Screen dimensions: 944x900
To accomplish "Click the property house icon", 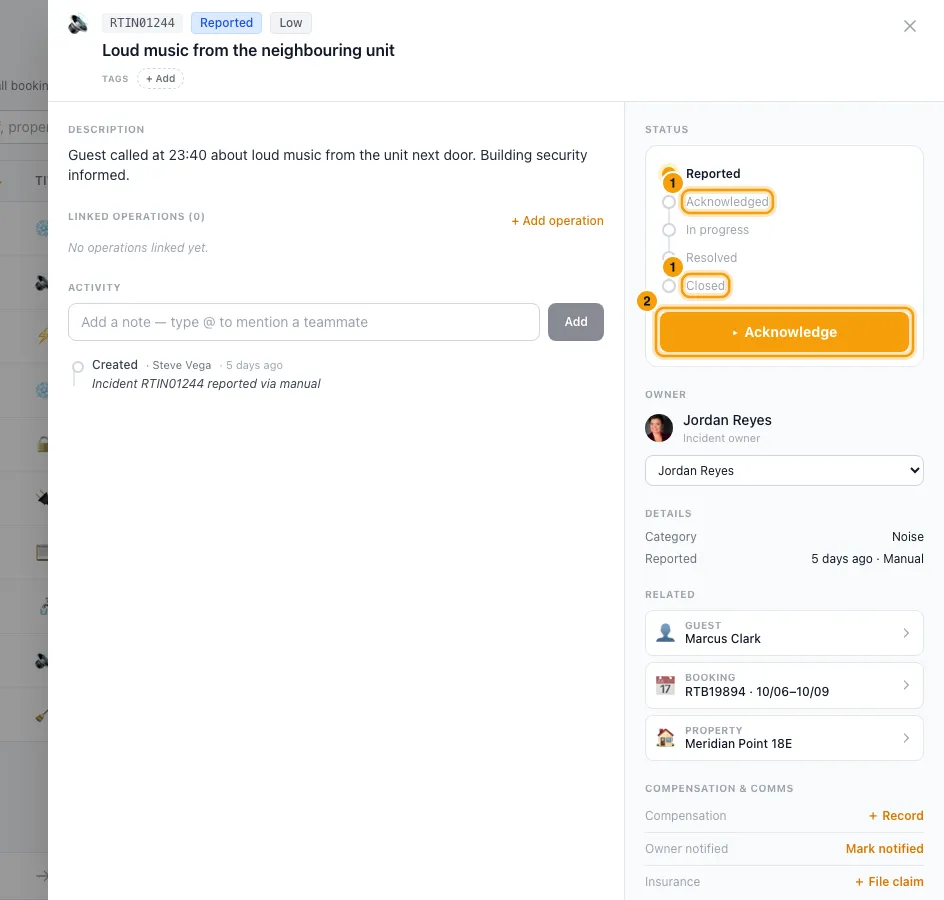I will click(x=665, y=737).
